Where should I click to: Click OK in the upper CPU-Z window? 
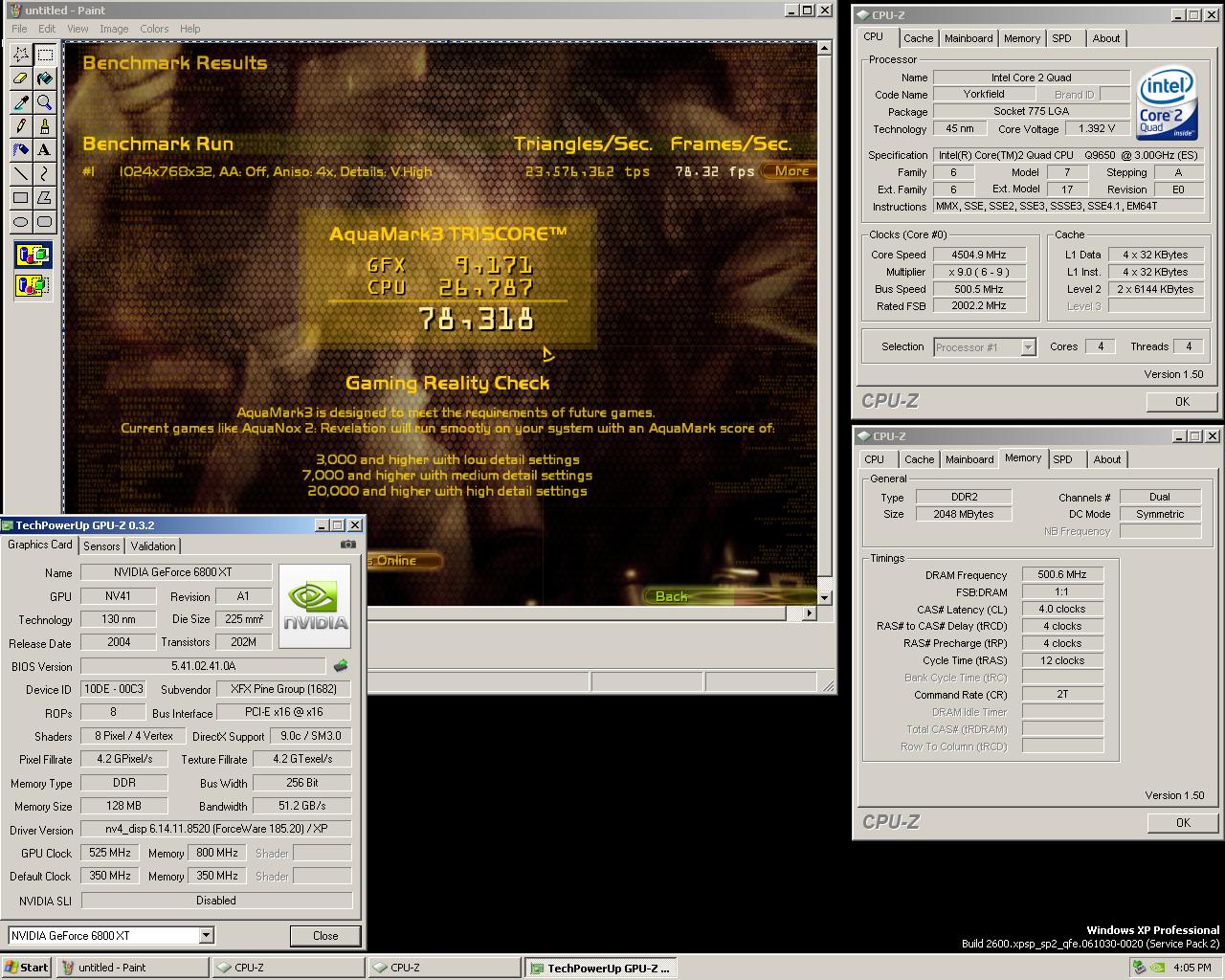click(1182, 402)
